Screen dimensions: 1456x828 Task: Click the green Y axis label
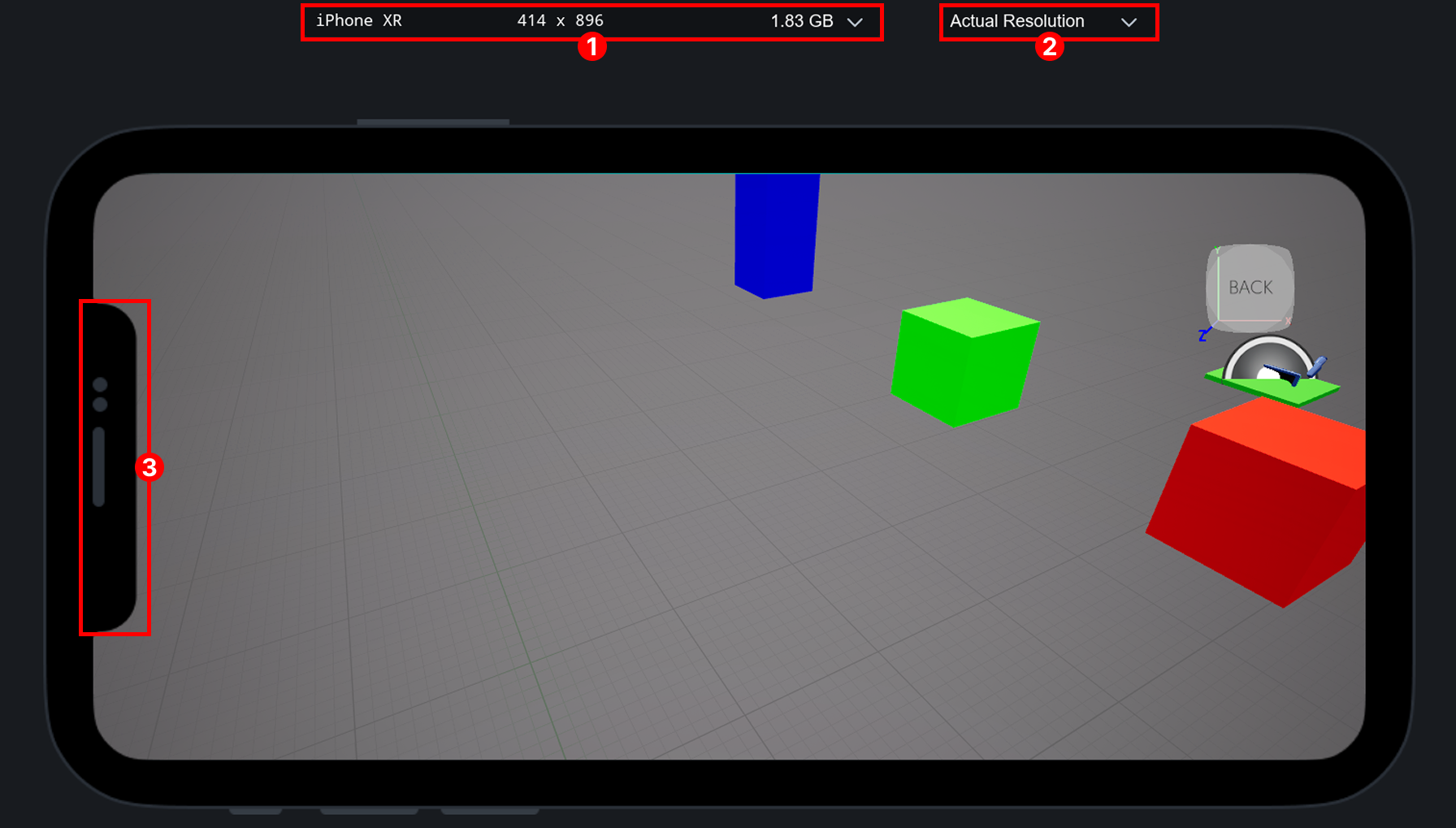coord(1216,249)
